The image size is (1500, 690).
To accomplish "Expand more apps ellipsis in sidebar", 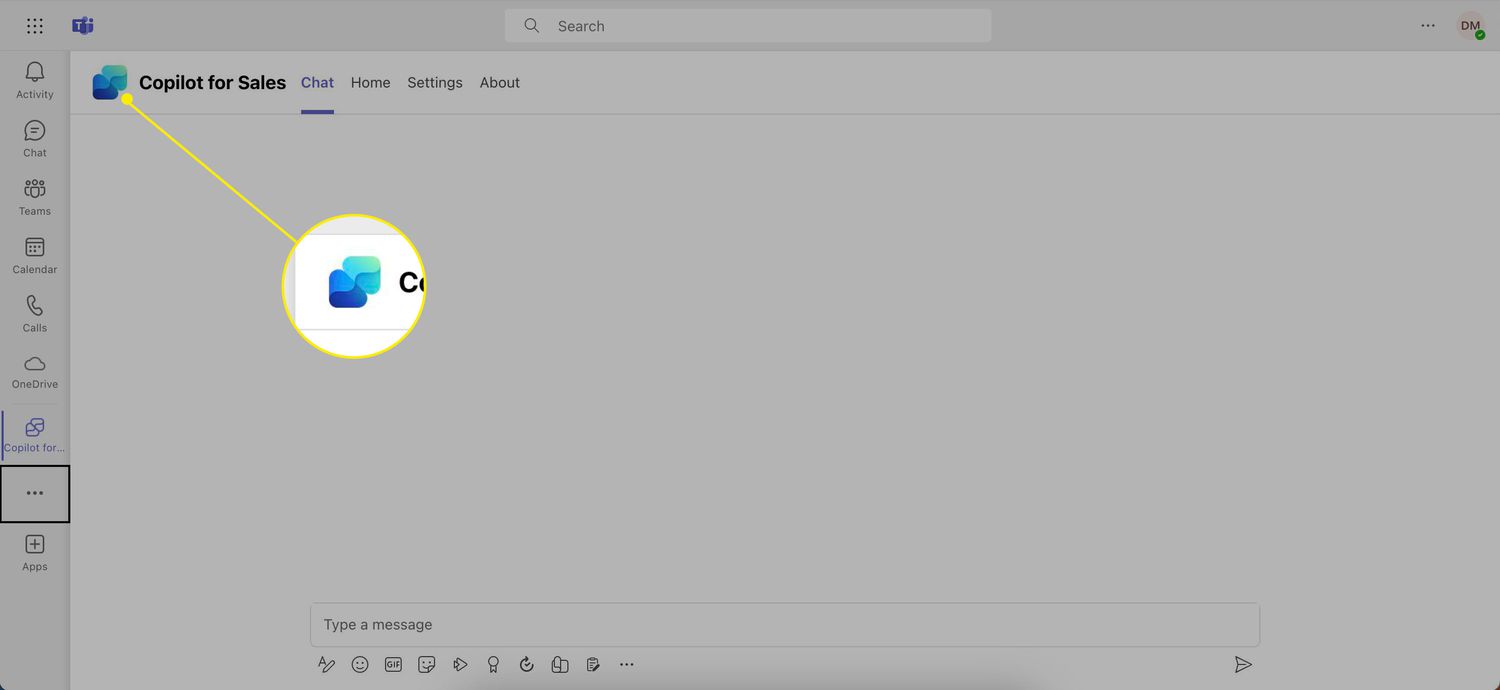I will pos(35,493).
